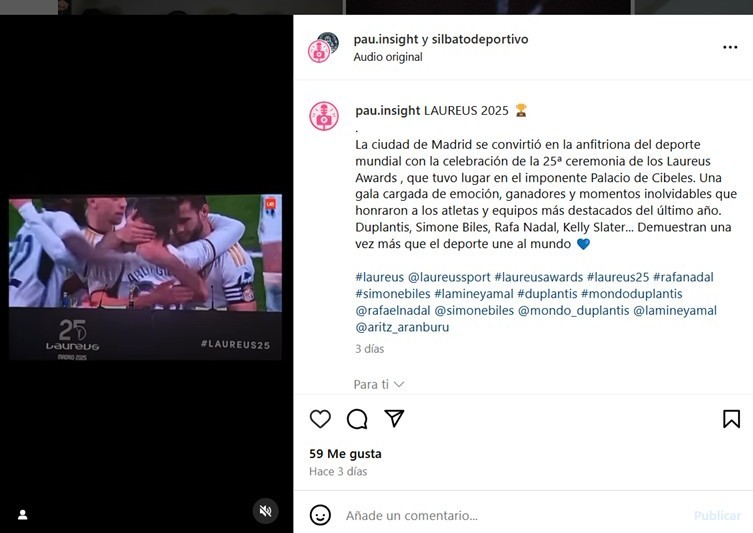Open pau.insight avatar beside the caption
Image resolution: width=753 pixels, height=533 pixels.
324,116
